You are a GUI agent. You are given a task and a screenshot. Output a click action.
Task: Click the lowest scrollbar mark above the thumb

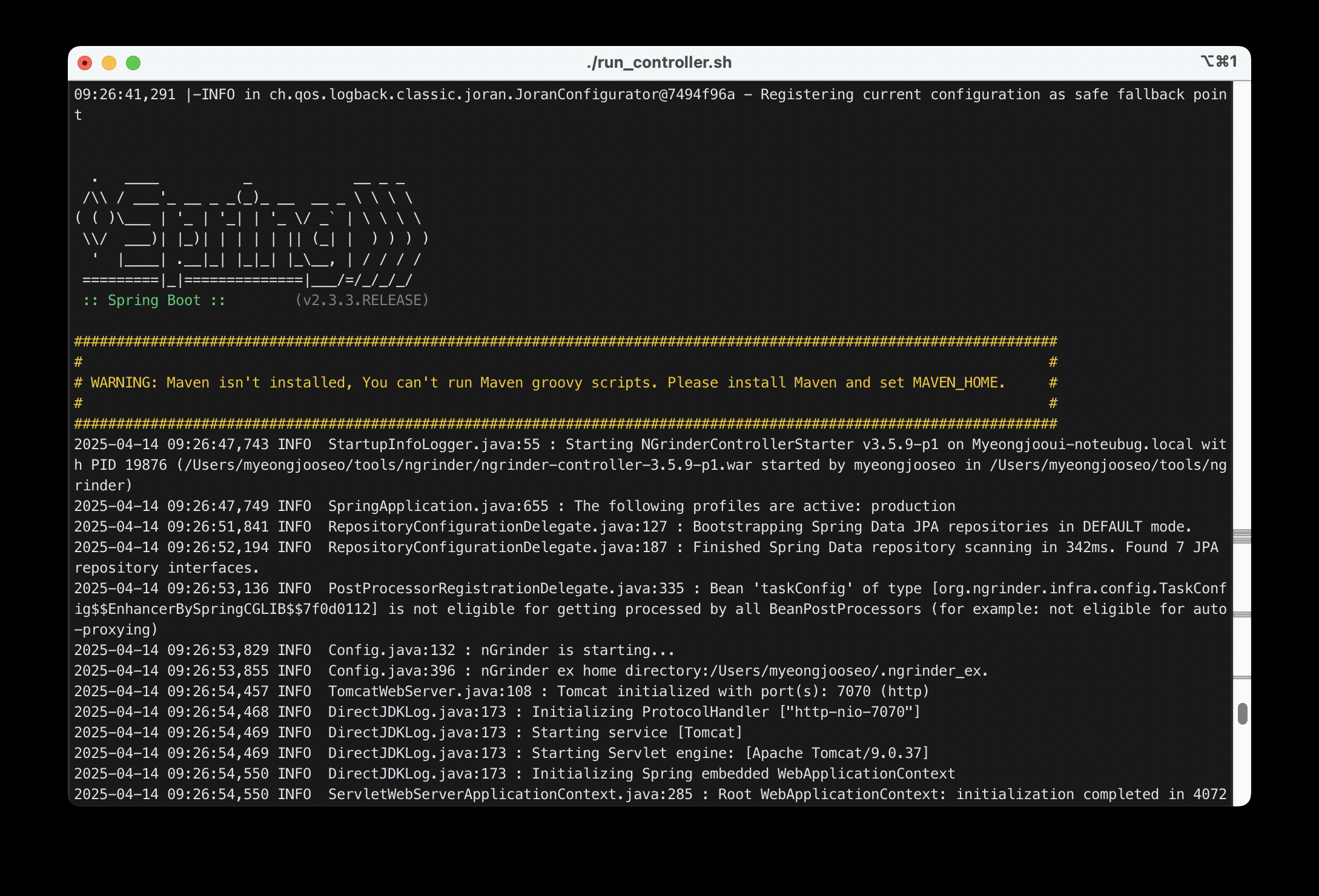coord(1241,677)
